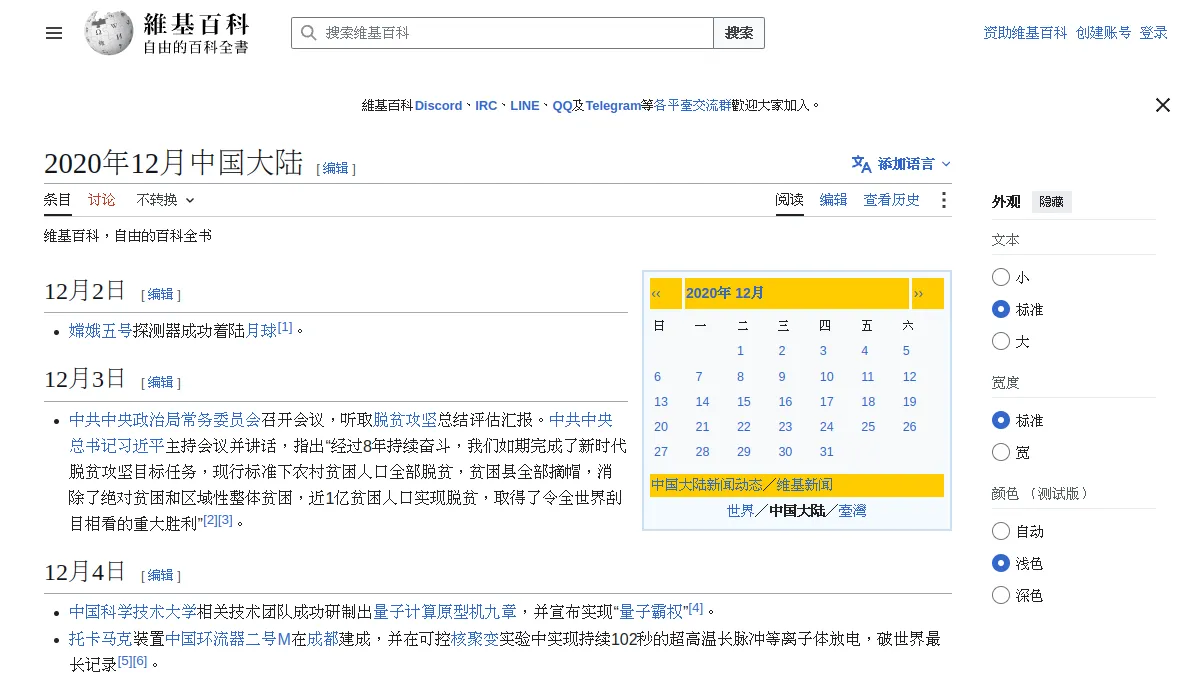Edit the 12月2日 section

point(160,294)
